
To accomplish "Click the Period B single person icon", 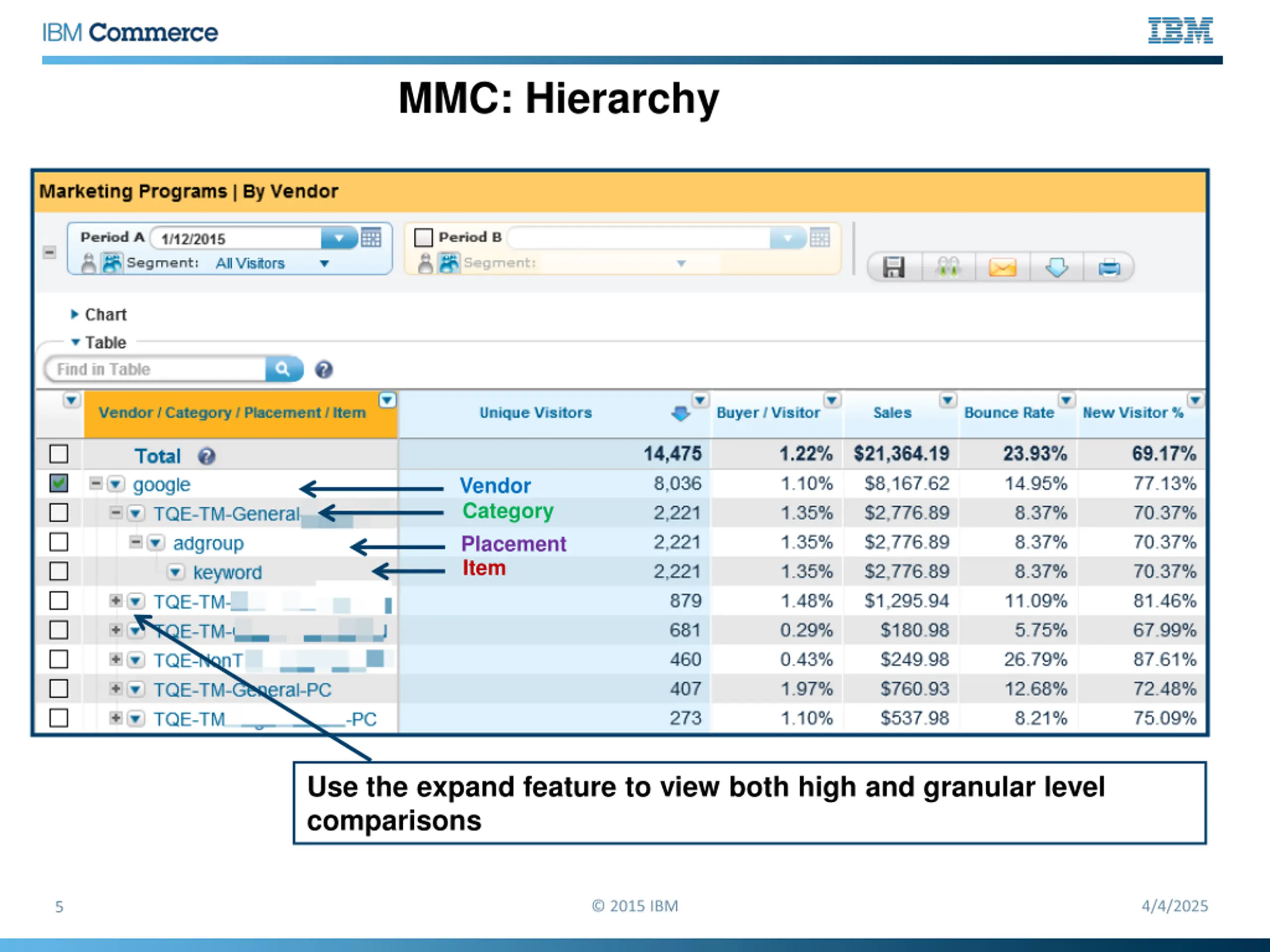I will (425, 263).
